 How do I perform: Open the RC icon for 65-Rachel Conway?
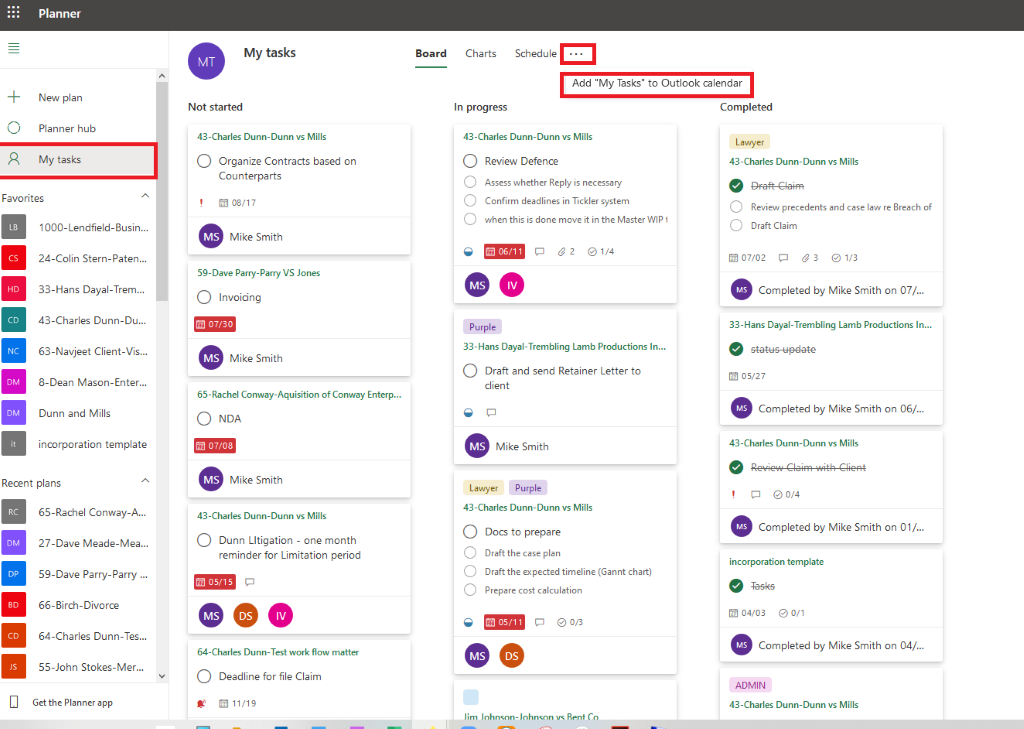(x=14, y=512)
